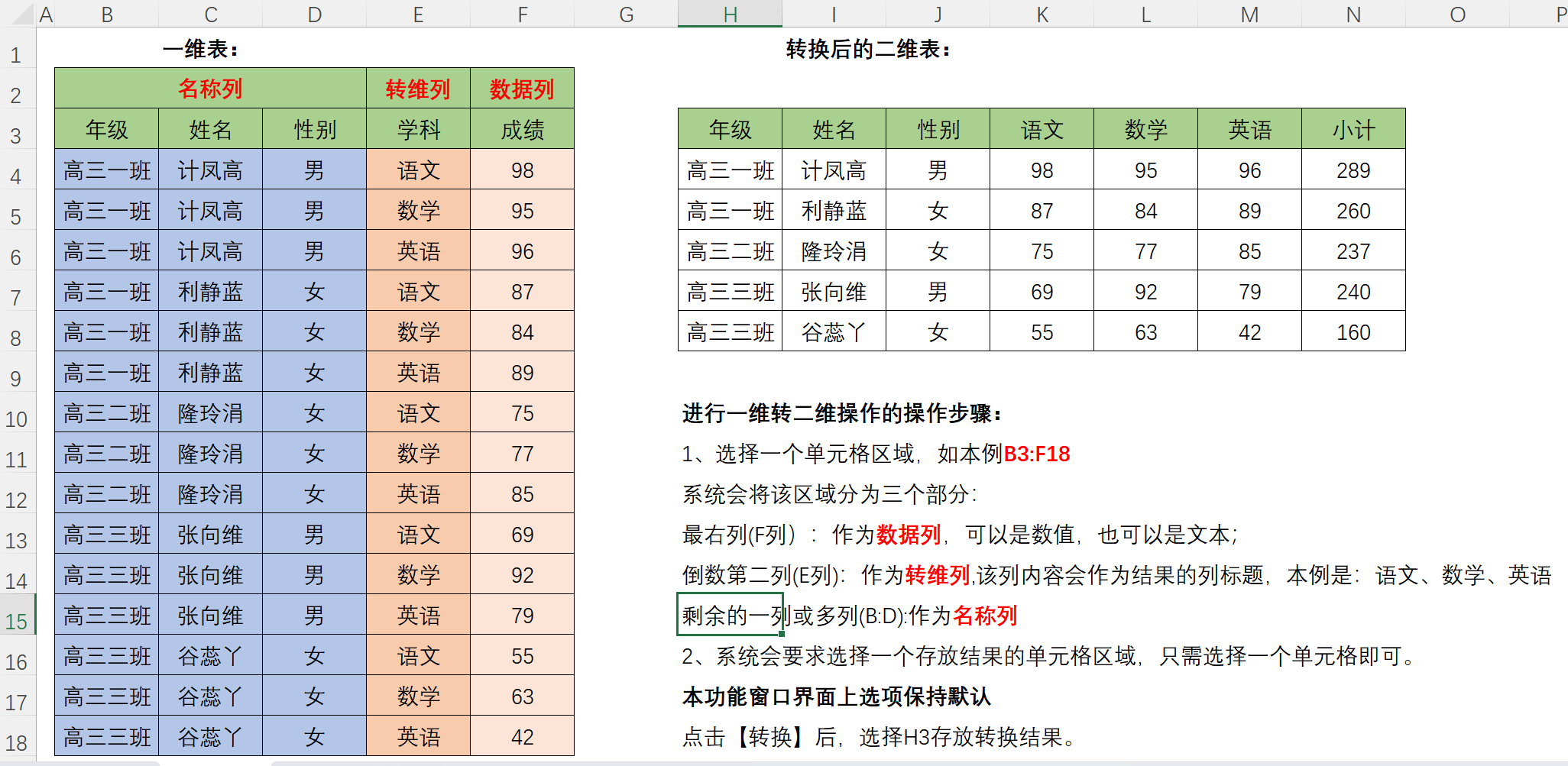Click the 学科 header cell

(418, 129)
